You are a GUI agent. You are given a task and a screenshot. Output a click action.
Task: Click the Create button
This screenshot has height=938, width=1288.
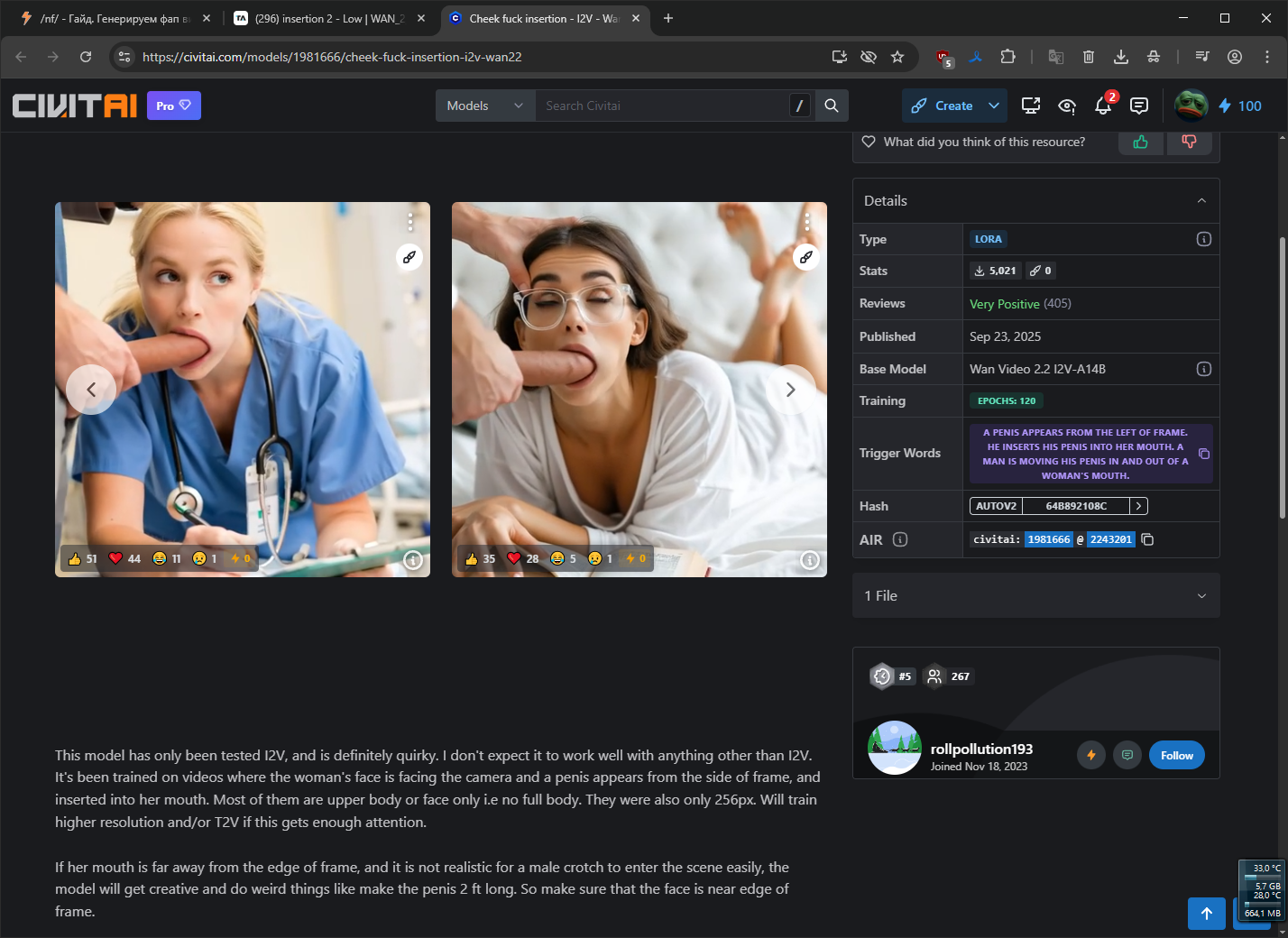tap(942, 106)
